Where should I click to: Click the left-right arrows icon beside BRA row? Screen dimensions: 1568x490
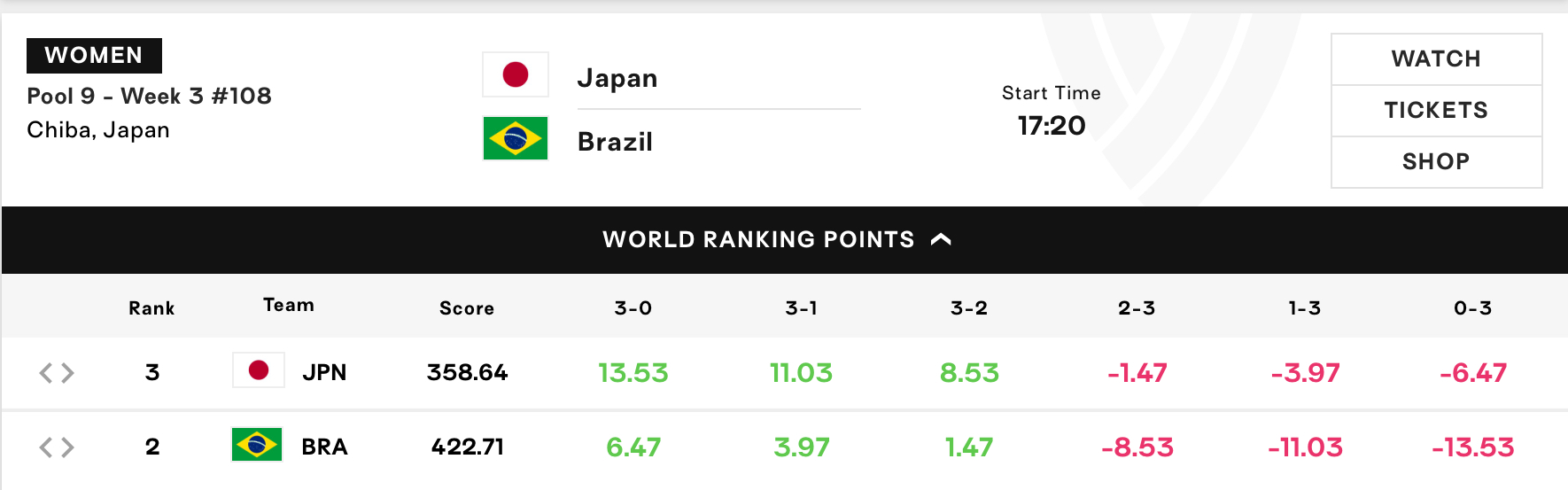[x=57, y=447]
